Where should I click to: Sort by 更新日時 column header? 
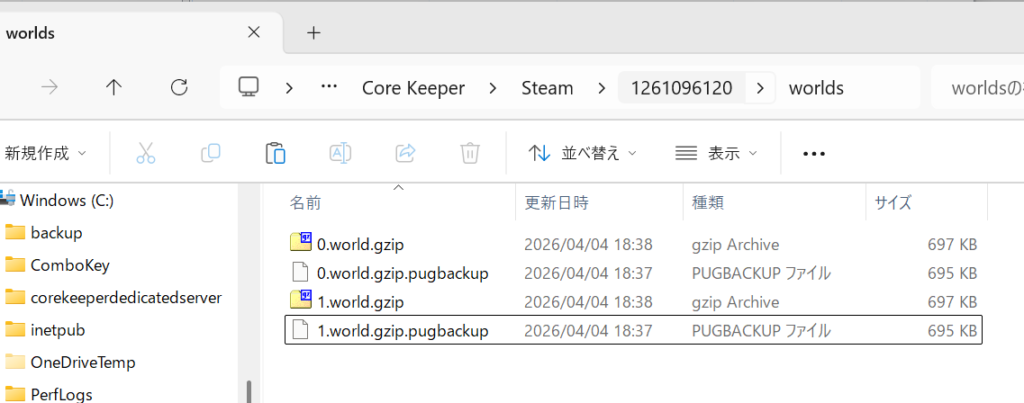click(557, 203)
